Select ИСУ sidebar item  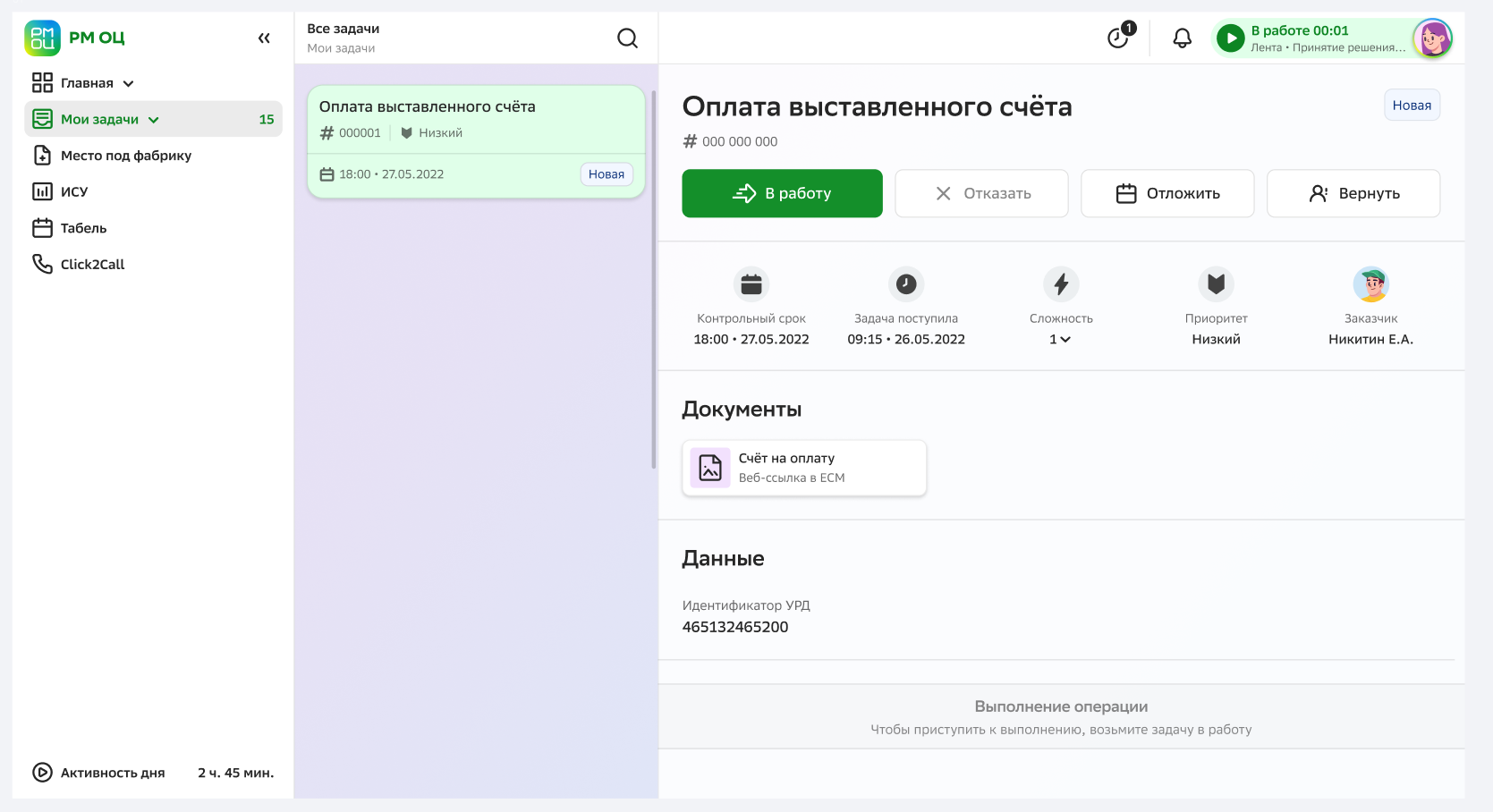pyautogui.click(x=73, y=192)
